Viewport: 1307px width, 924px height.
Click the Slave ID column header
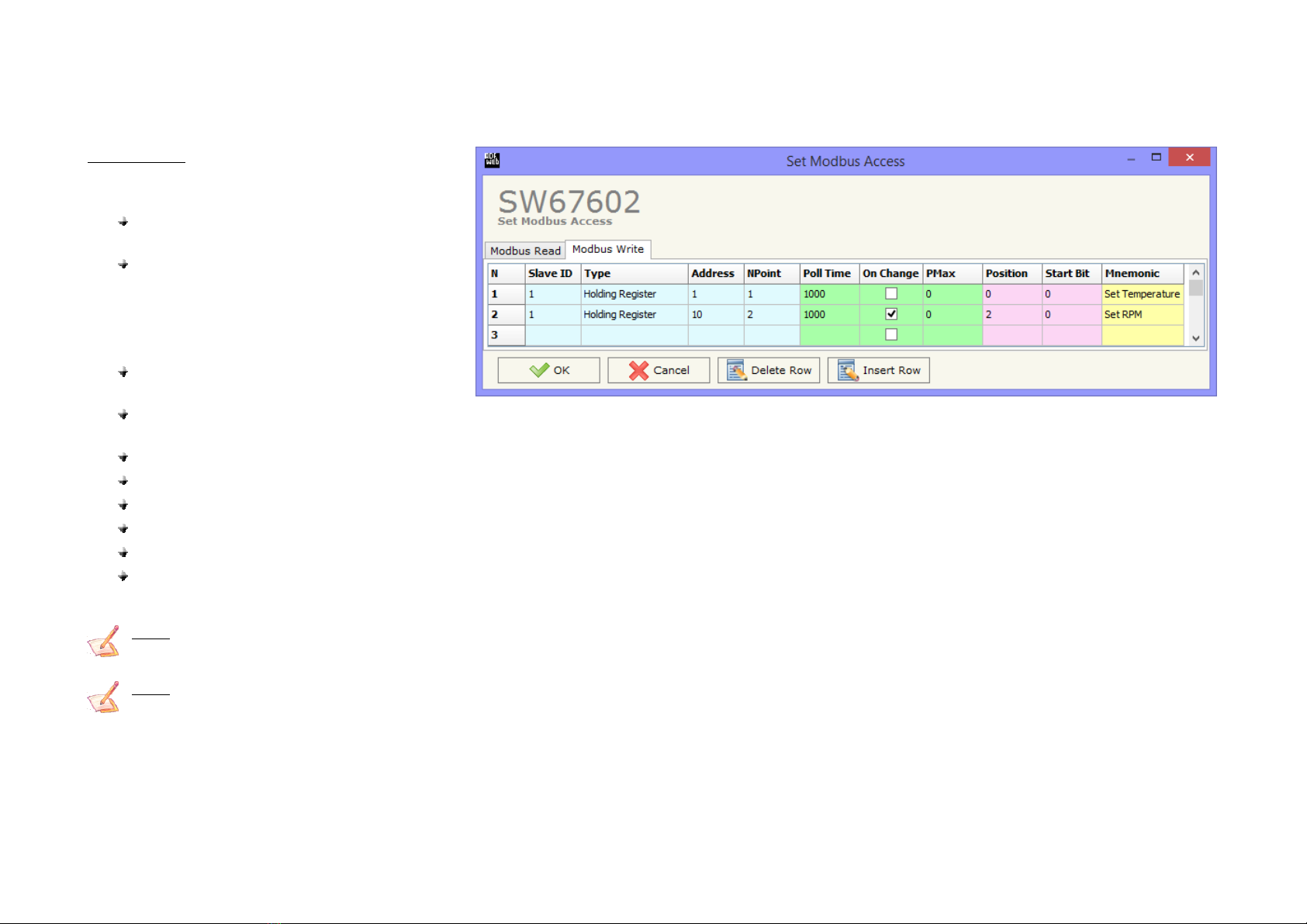click(x=553, y=274)
